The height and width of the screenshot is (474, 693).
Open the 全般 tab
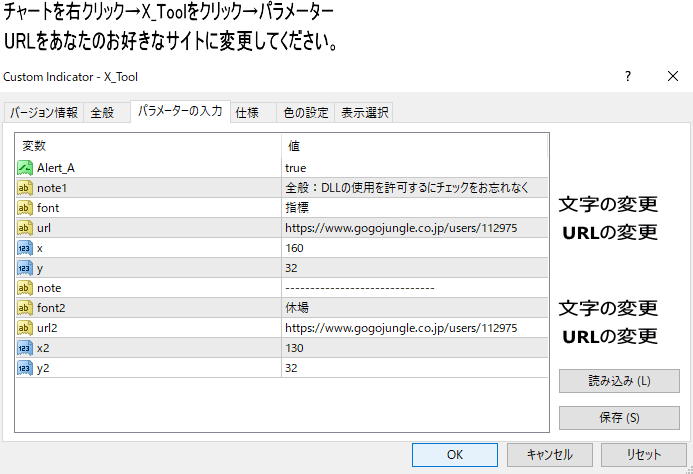click(x=103, y=113)
